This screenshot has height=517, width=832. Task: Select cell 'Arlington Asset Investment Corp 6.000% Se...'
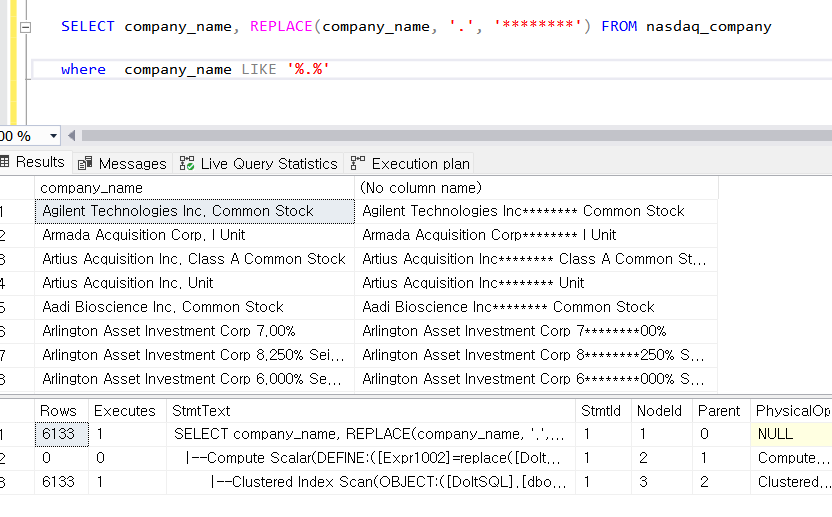(194, 379)
